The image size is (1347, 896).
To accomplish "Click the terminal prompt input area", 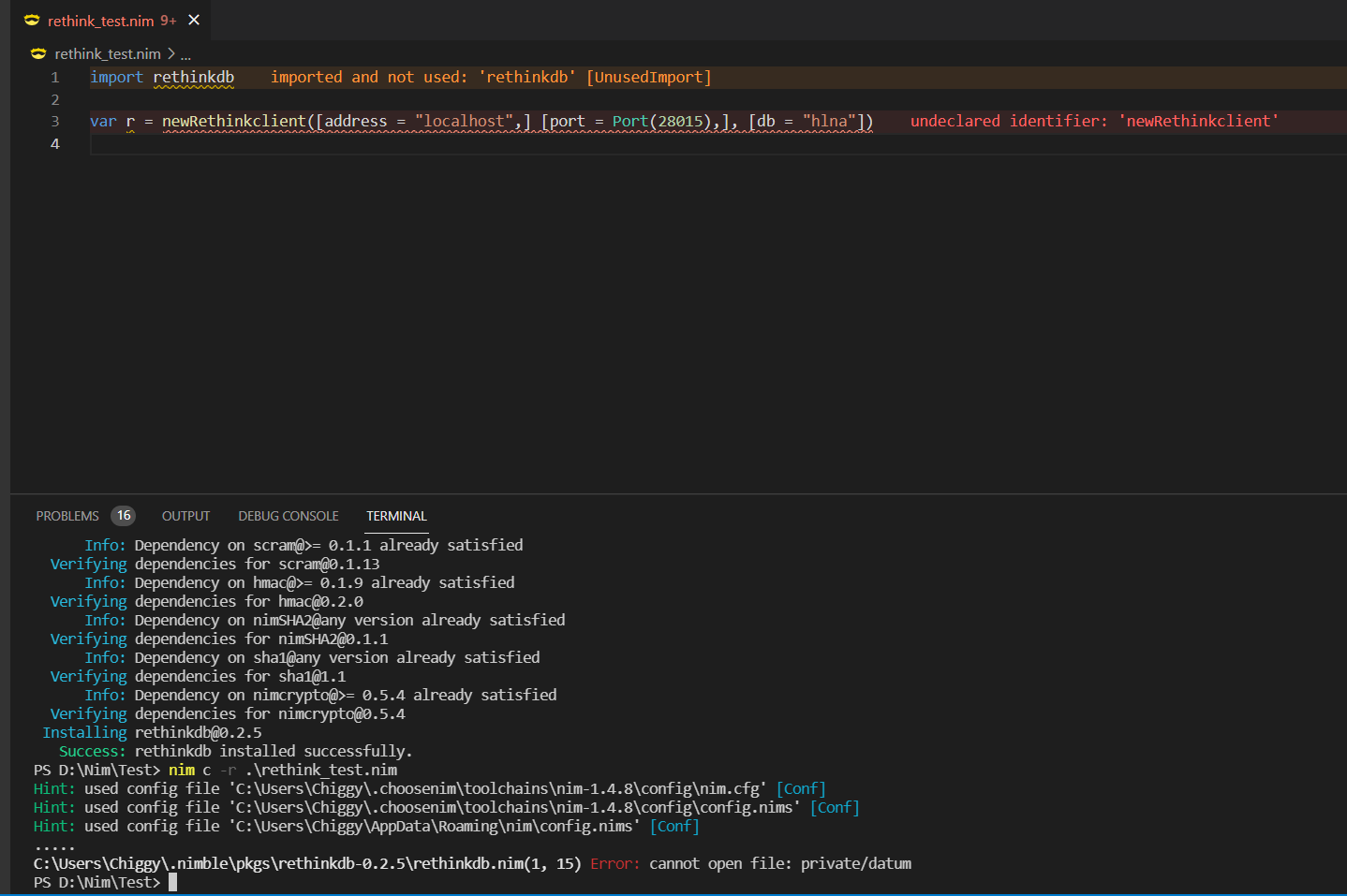I will point(375,882).
